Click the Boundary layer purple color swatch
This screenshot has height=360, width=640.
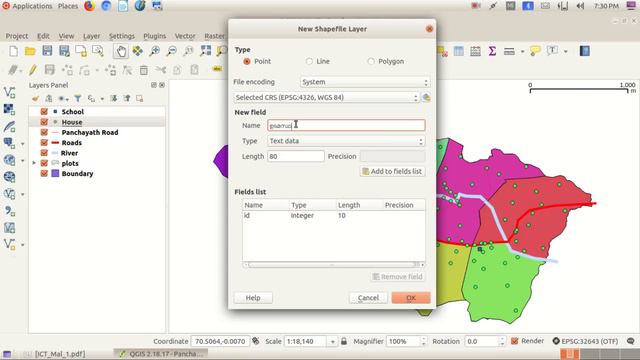(55, 173)
